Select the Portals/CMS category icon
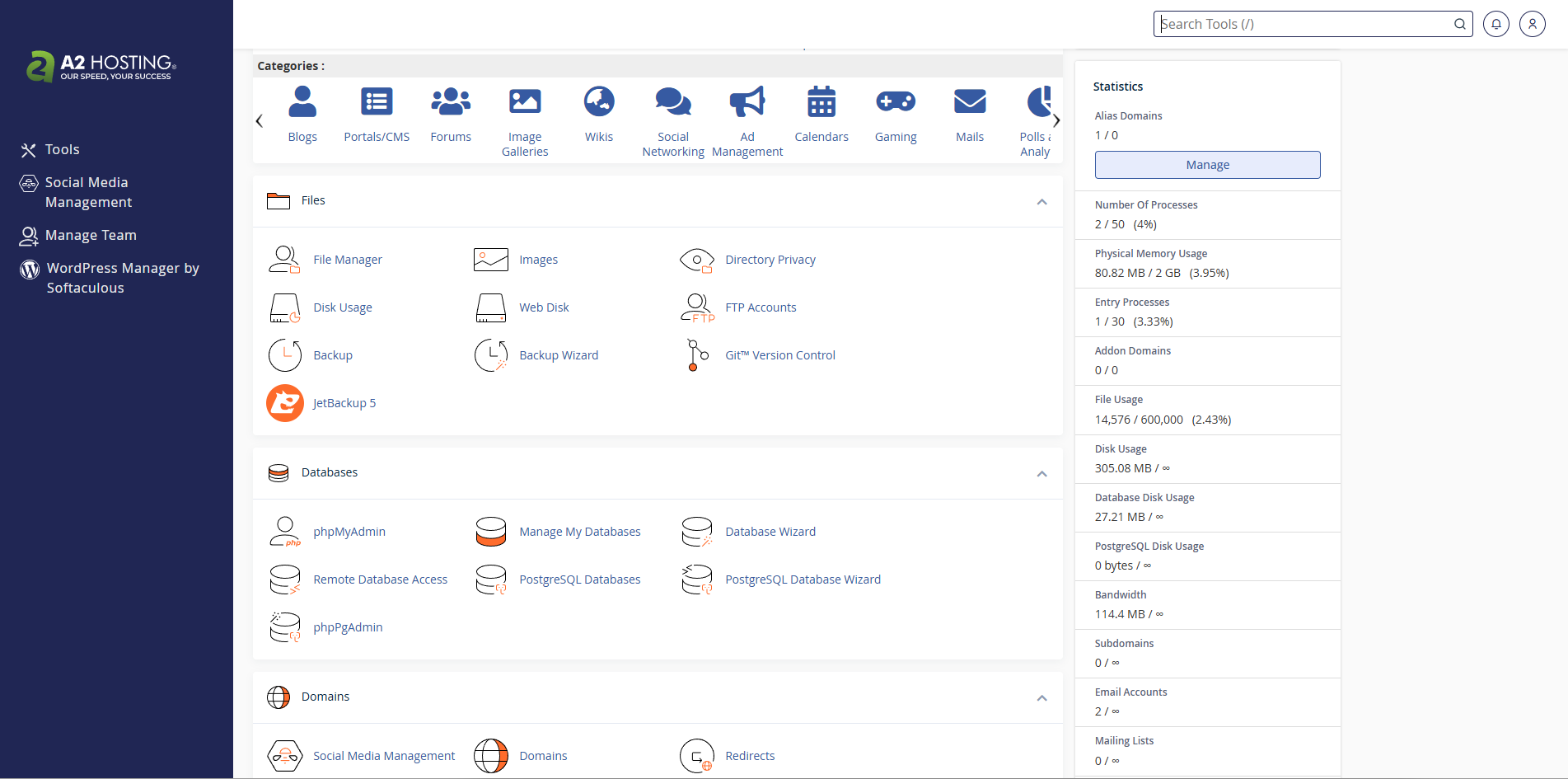Image resolution: width=1568 pixels, height=779 pixels. [x=377, y=101]
